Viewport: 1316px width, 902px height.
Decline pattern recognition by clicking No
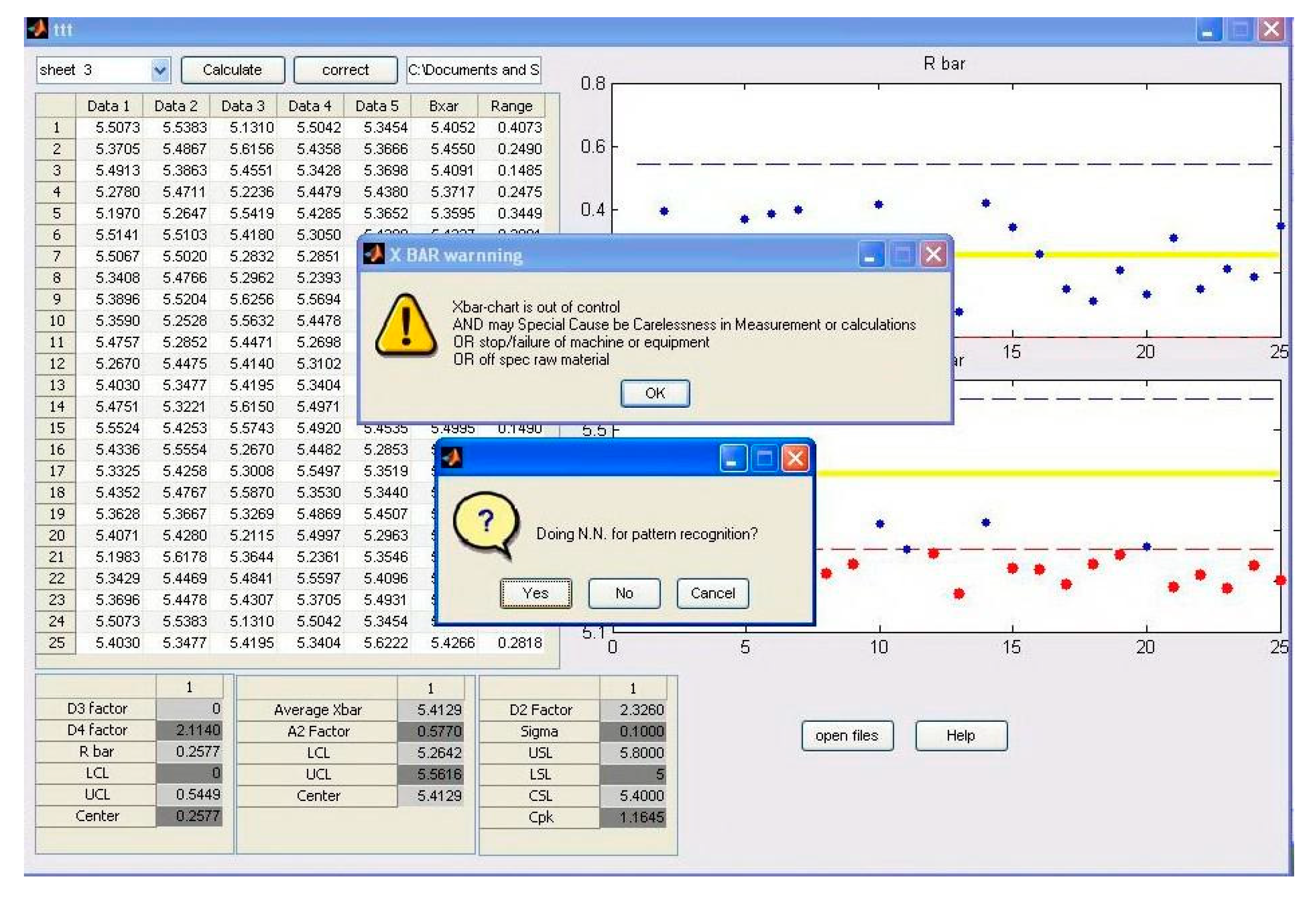click(x=624, y=593)
